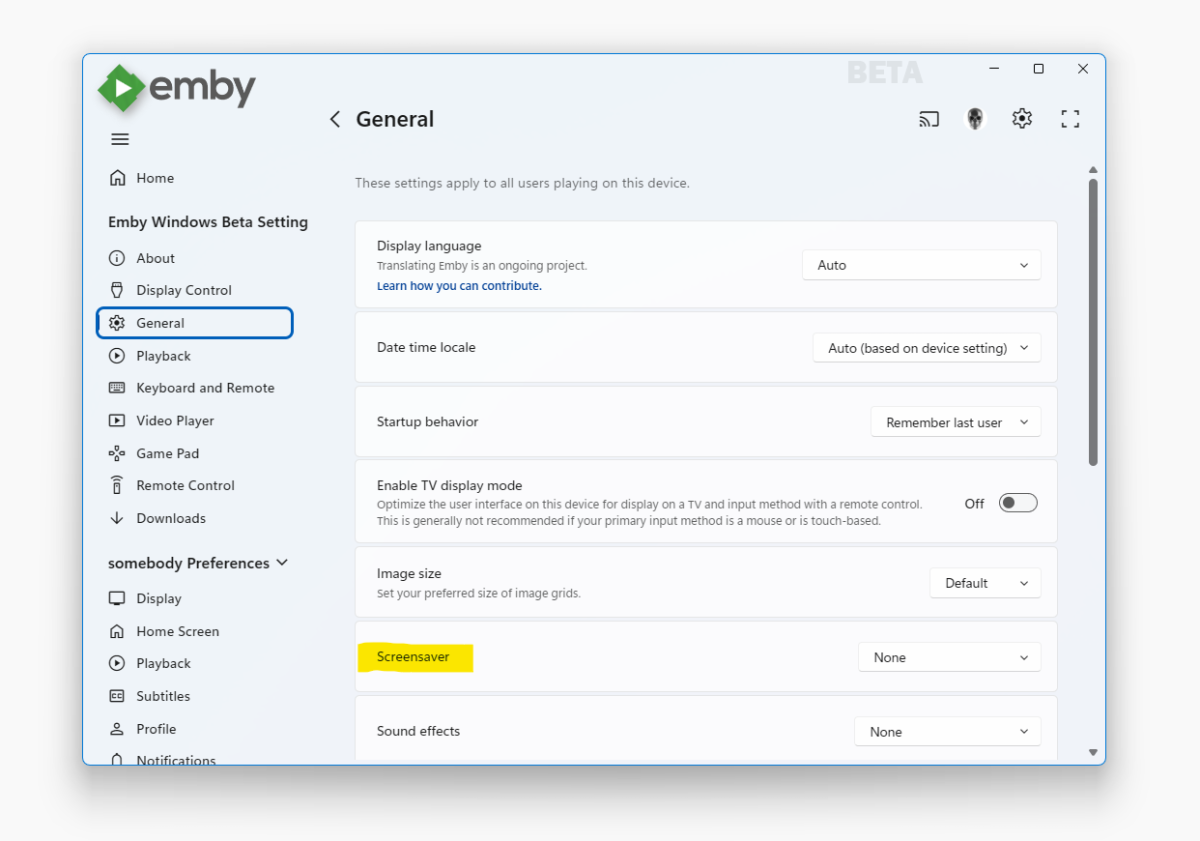Screen dimensions: 1200x841
Task: Maximize the Emby window
Action: [1038, 69]
